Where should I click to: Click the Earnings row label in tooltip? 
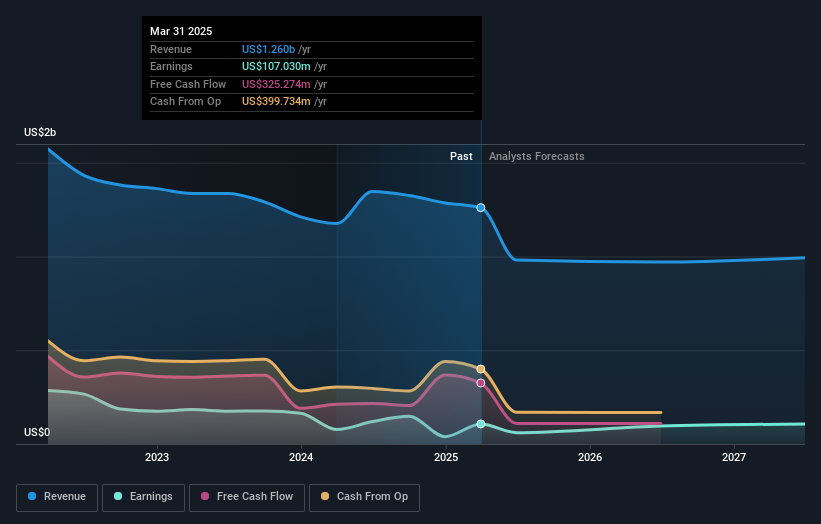tap(171, 66)
